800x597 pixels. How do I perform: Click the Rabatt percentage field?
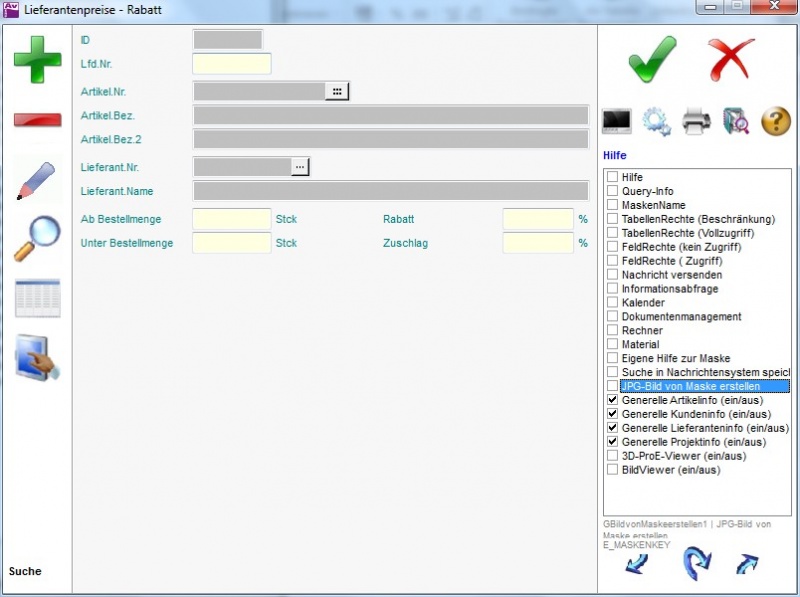(x=538, y=219)
